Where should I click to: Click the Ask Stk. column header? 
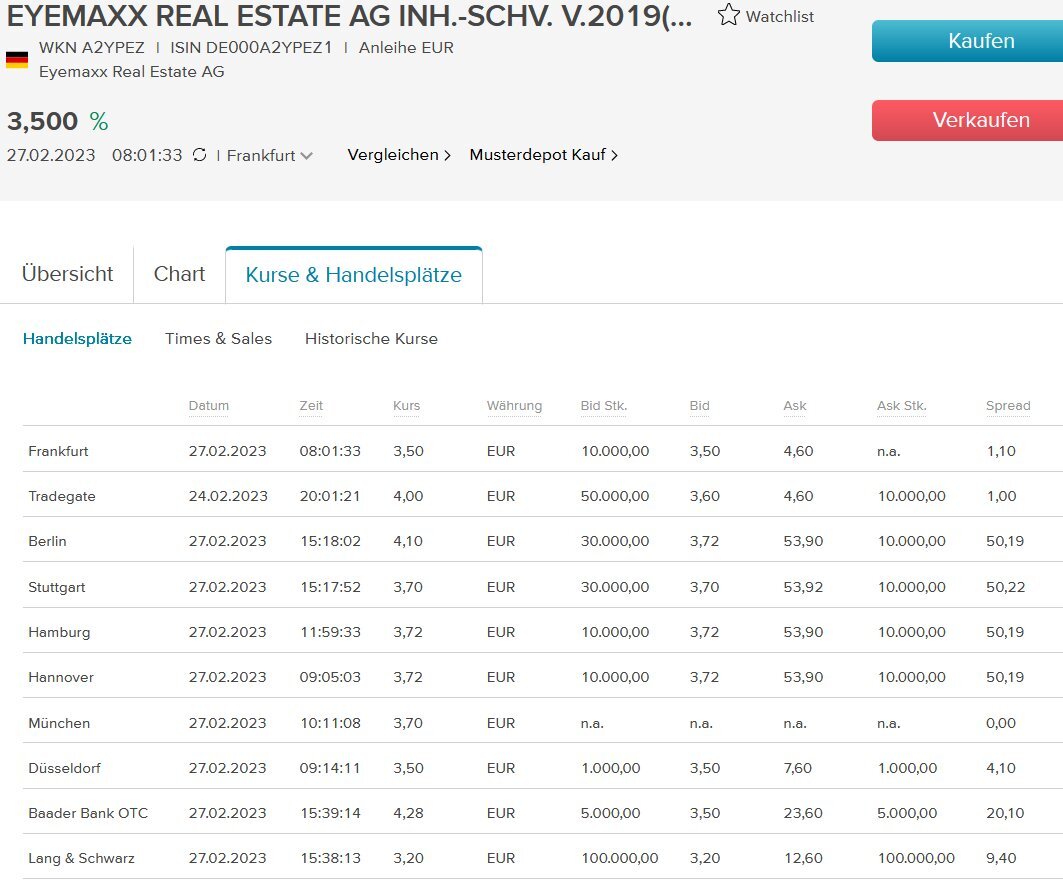(902, 405)
